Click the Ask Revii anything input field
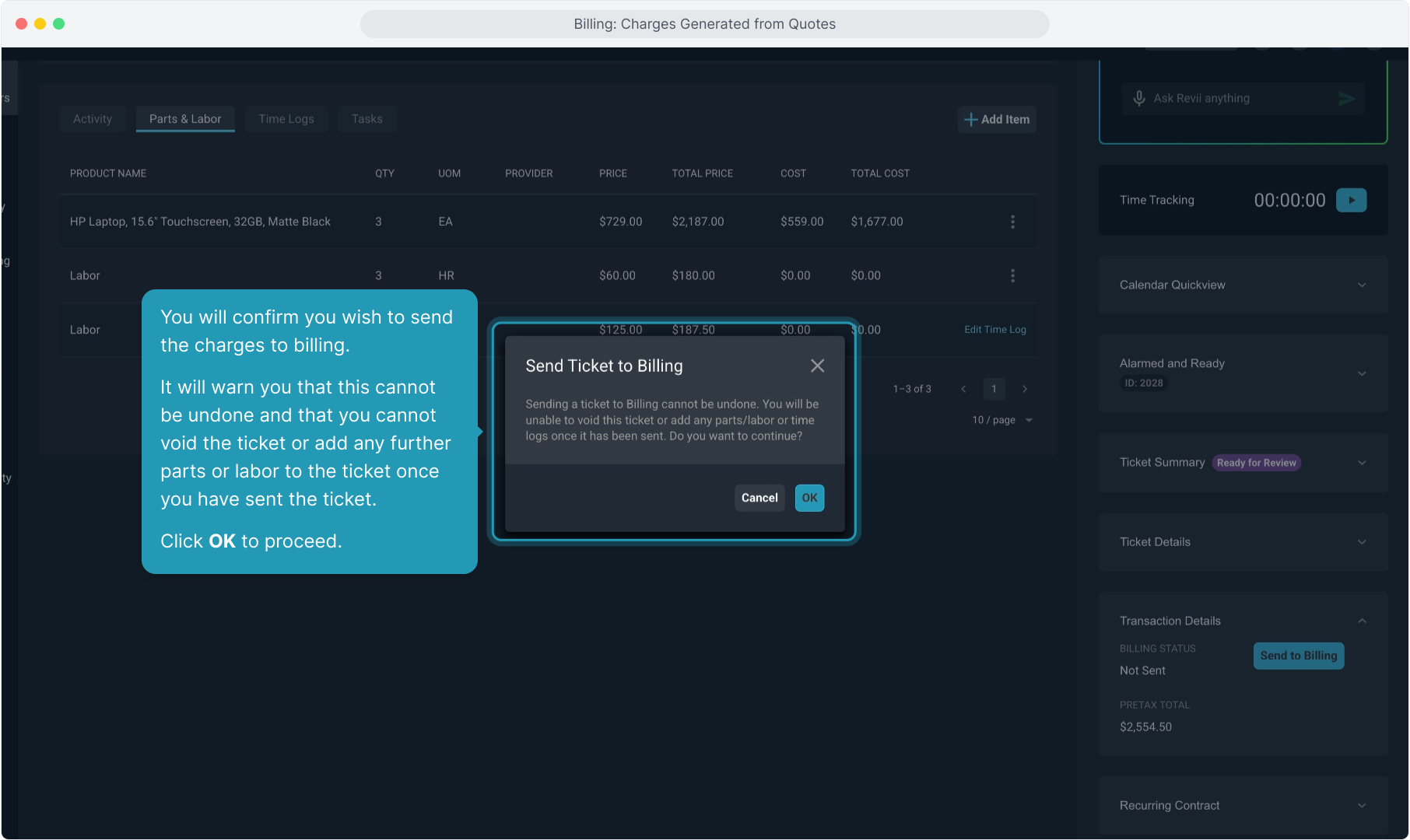 pyautogui.click(x=1237, y=99)
